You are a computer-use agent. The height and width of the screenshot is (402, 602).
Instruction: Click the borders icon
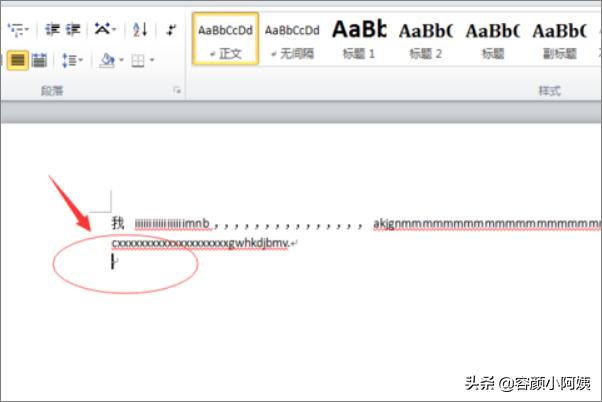(x=138, y=61)
